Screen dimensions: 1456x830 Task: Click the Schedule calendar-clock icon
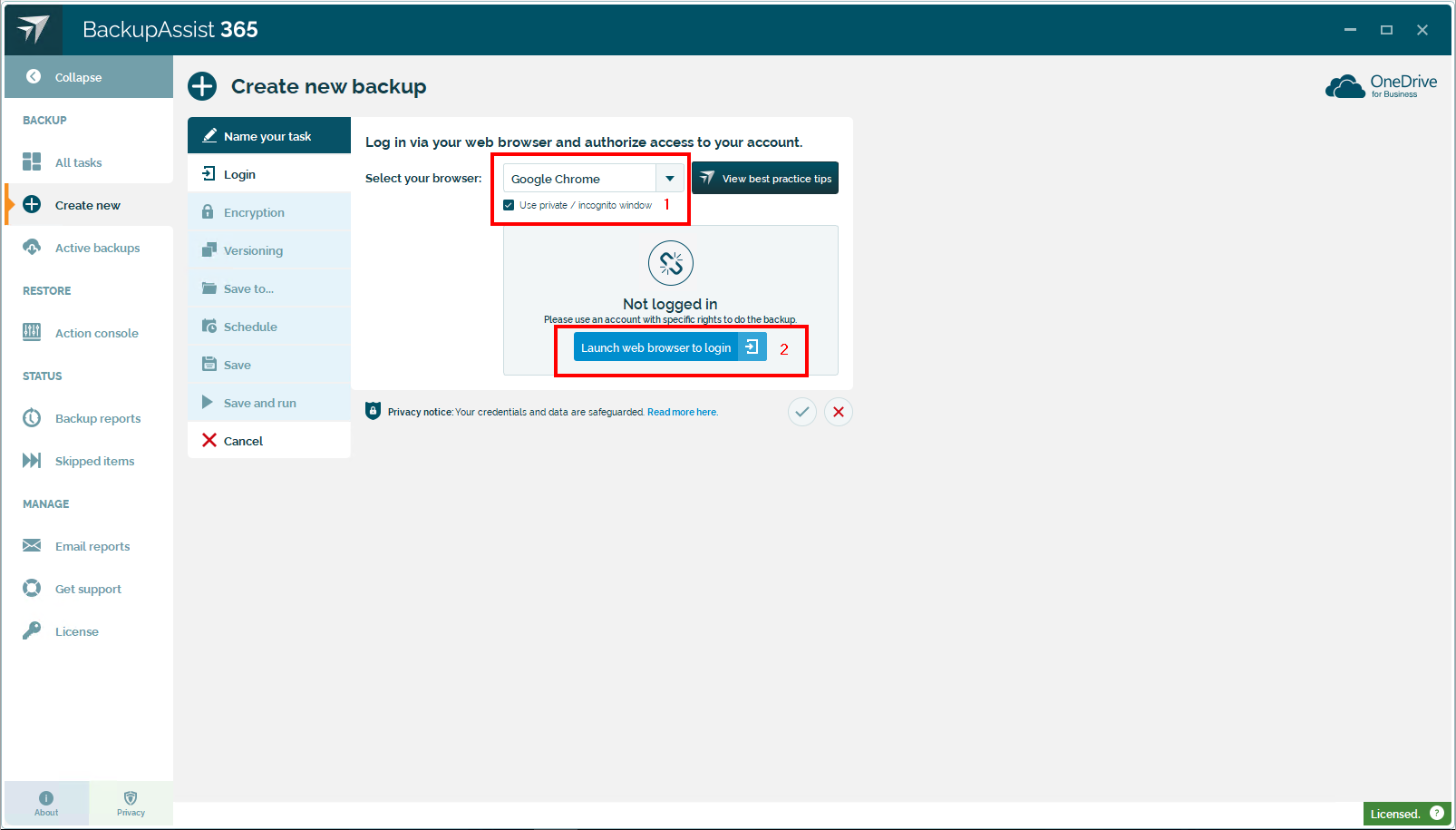pos(209,326)
